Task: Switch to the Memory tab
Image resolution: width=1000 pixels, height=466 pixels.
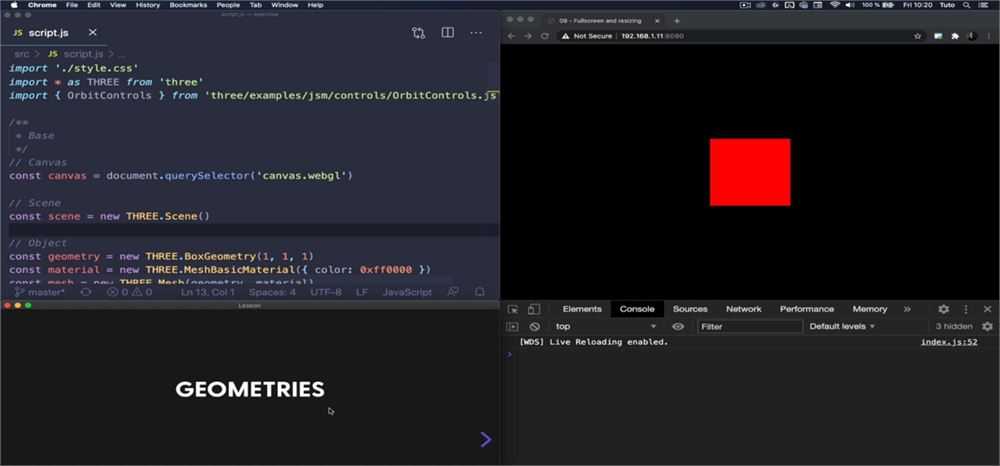Action: click(x=870, y=309)
